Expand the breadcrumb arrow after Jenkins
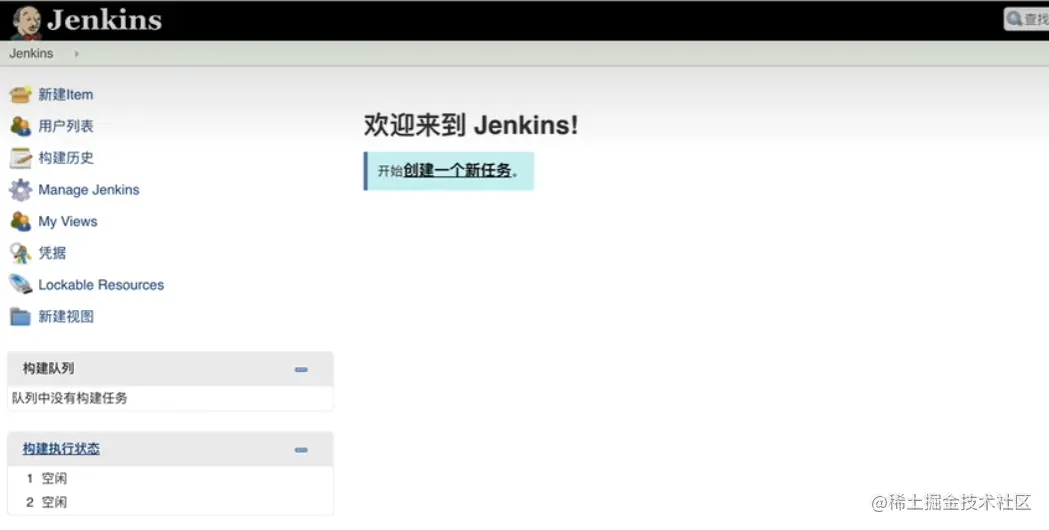1049x530 pixels. [76, 54]
